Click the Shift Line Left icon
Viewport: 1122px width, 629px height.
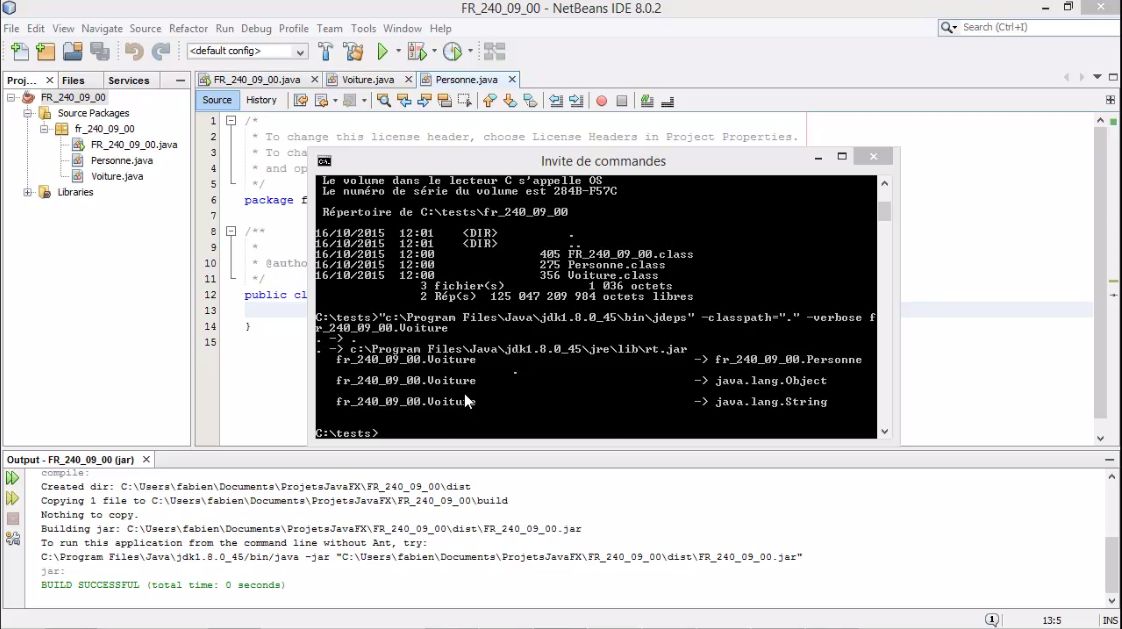point(556,101)
